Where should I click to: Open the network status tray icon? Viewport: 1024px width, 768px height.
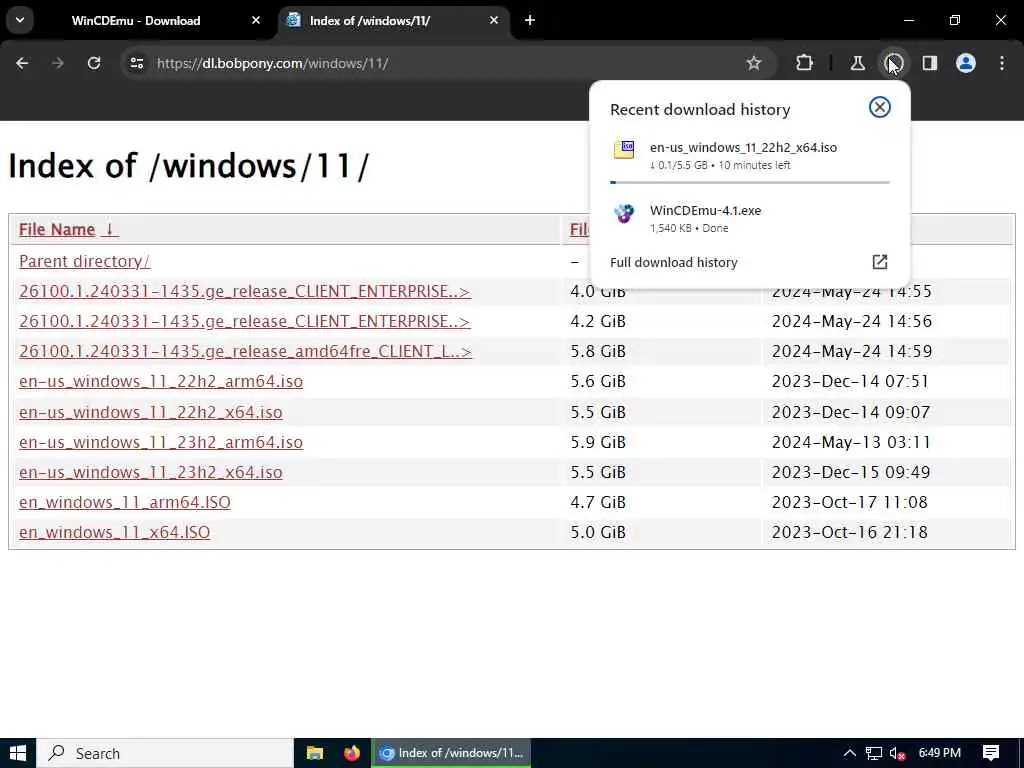[x=873, y=754]
